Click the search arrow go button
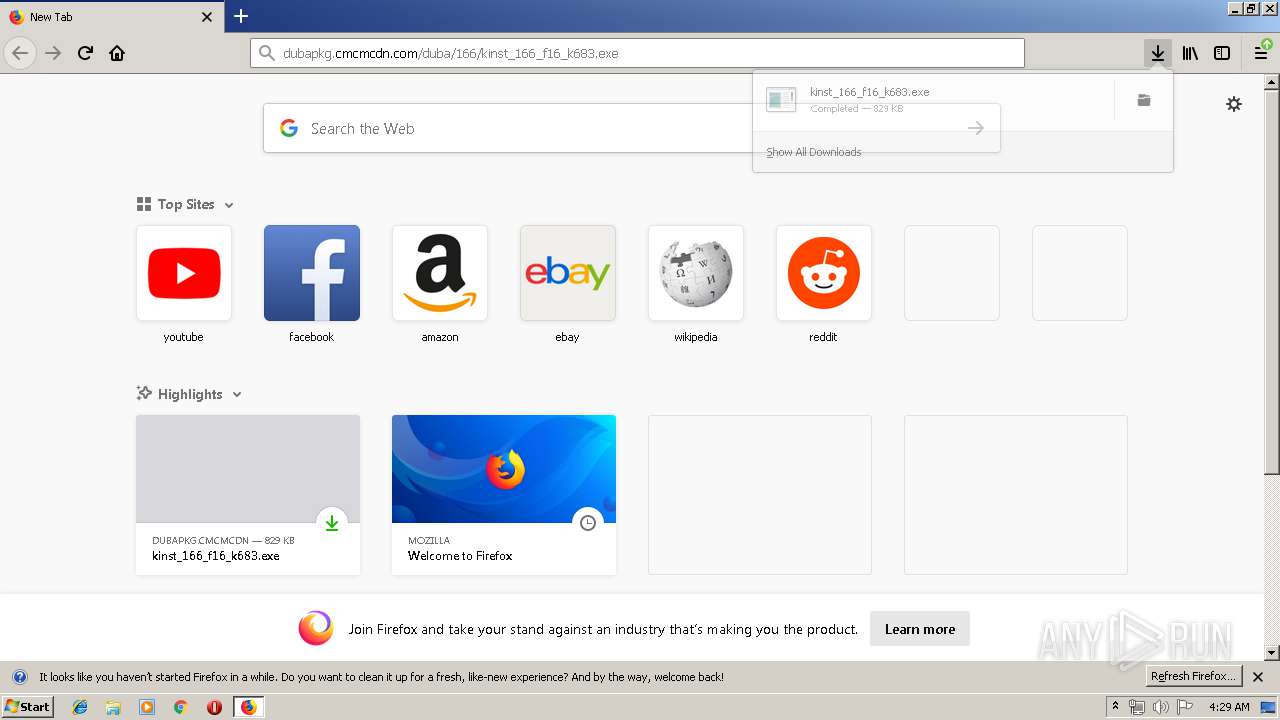This screenshot has height=720, width=1280. [976, 128]
